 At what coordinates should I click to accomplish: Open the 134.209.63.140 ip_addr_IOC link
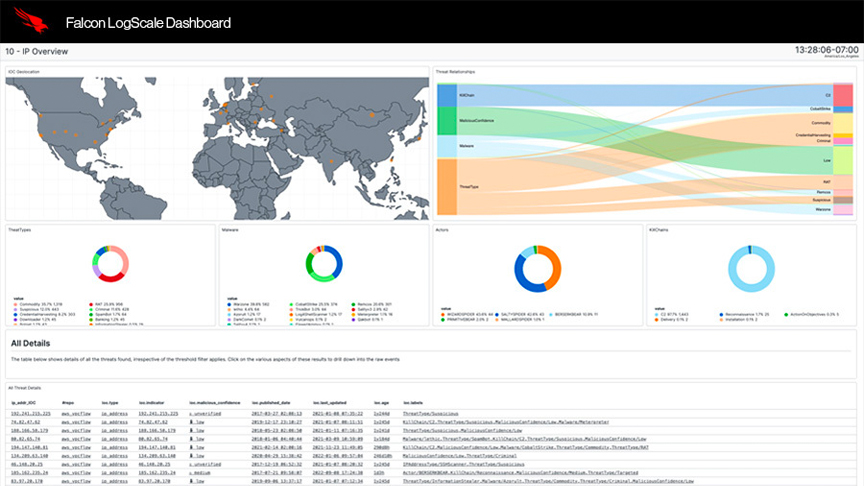coord(29,456)
